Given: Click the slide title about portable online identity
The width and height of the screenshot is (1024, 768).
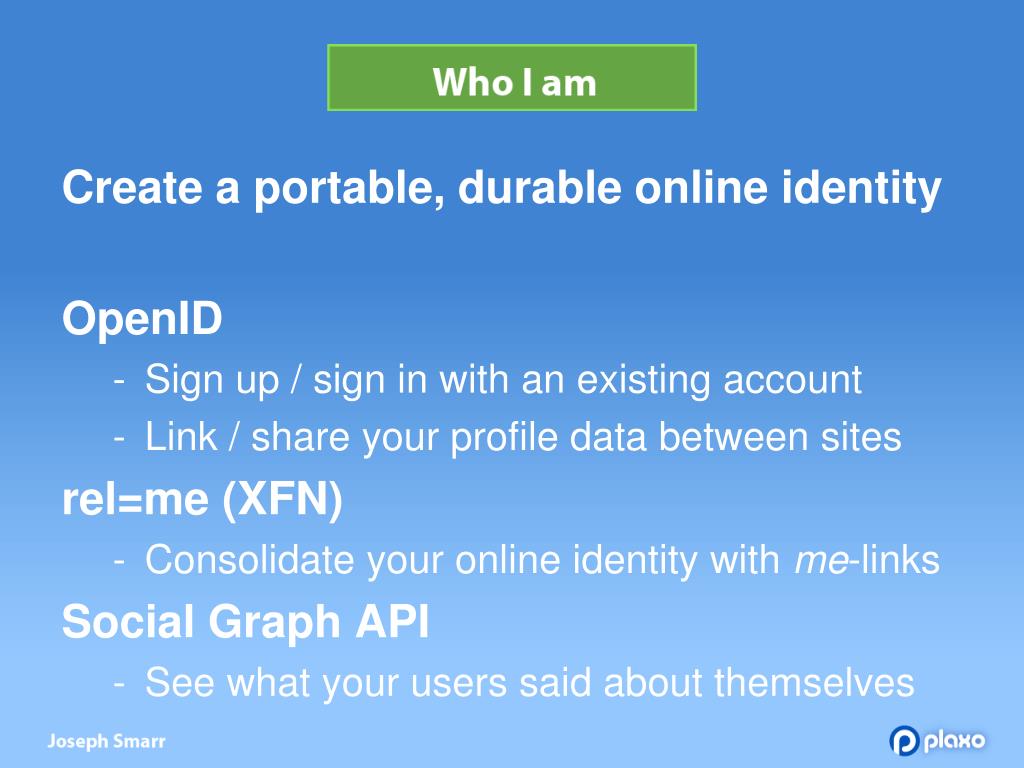Looking at the screenshot, I should [x=502, y=188].
